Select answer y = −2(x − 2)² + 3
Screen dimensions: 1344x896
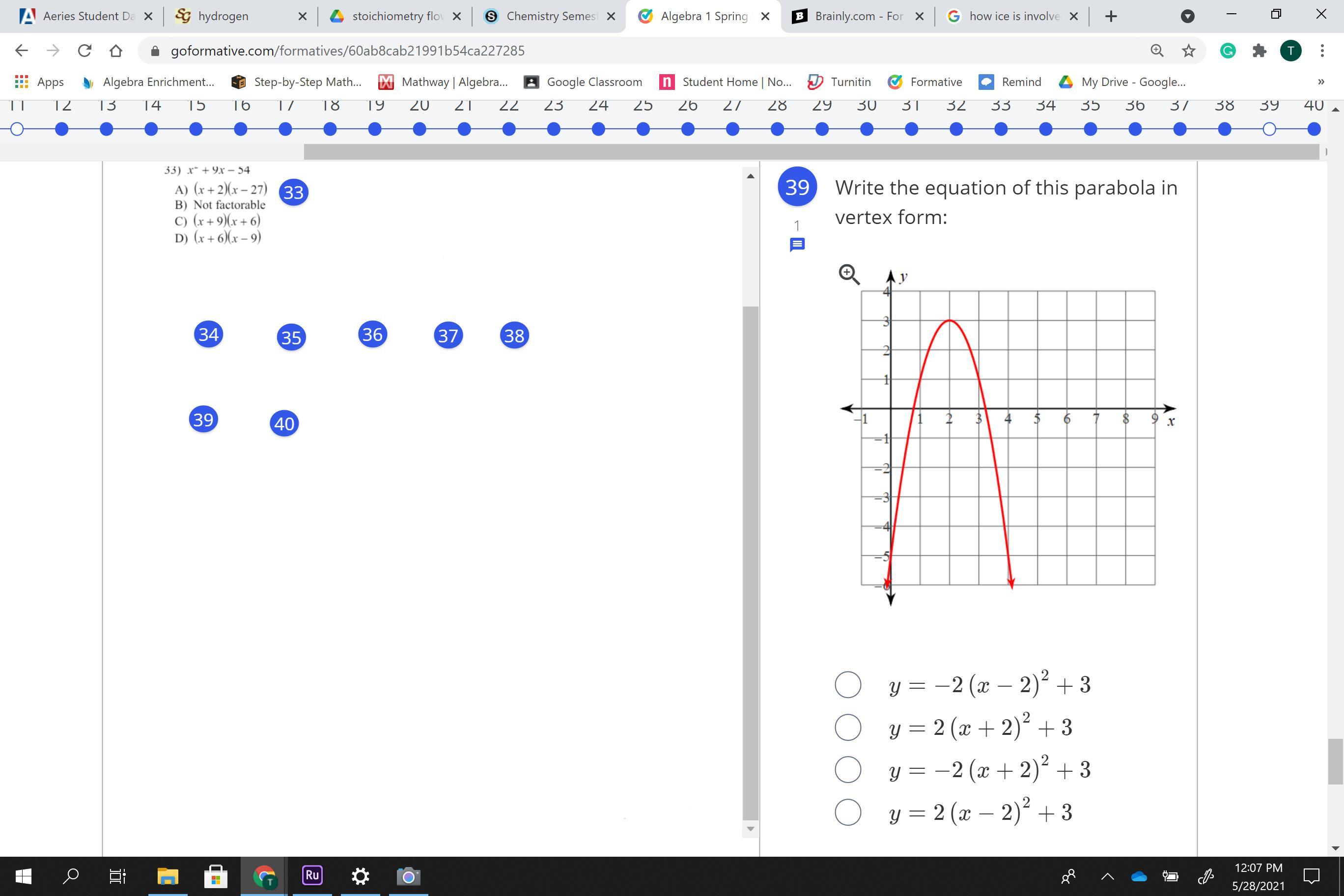tap(847, 685)
